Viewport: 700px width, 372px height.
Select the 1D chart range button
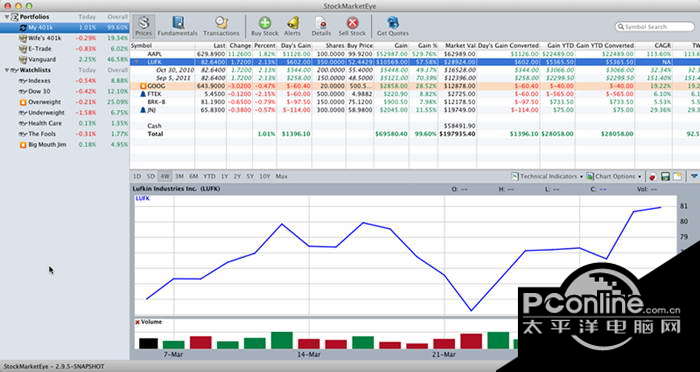(138, 176)
